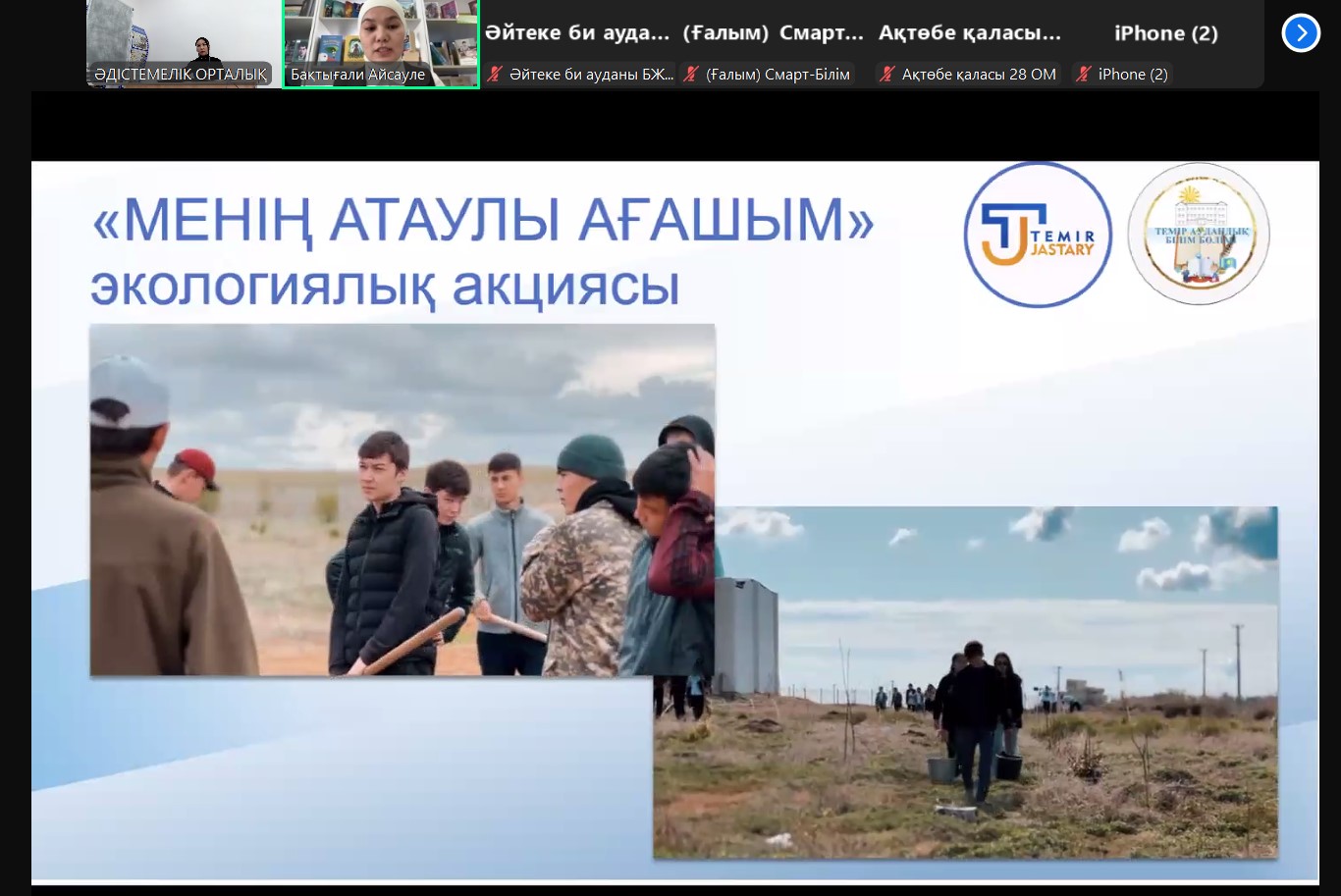Image resolution: width=1341 pixels, height=896 pixels.
Task: Click muted mic icon for Ақтөбе қаласы 28 ОМ
Action: tap(887, 75)
